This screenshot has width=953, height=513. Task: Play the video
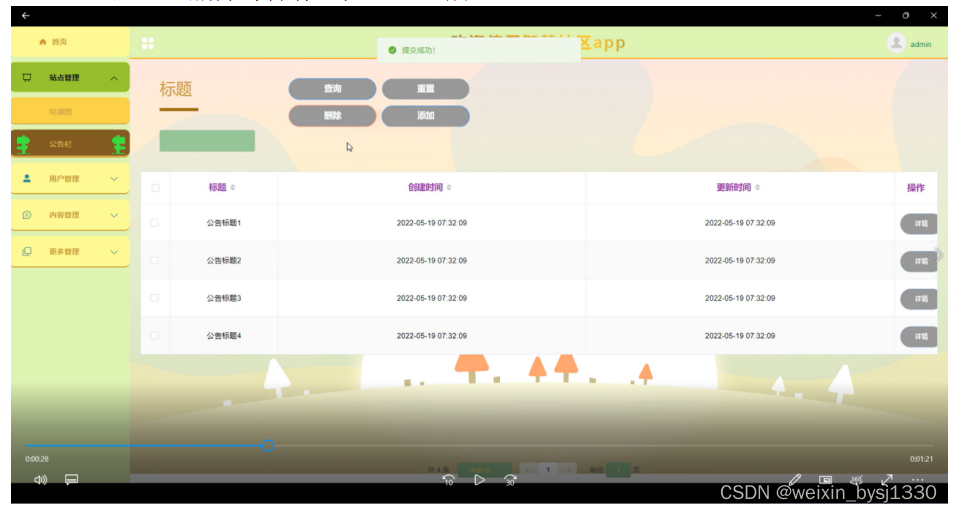[480, 480]
